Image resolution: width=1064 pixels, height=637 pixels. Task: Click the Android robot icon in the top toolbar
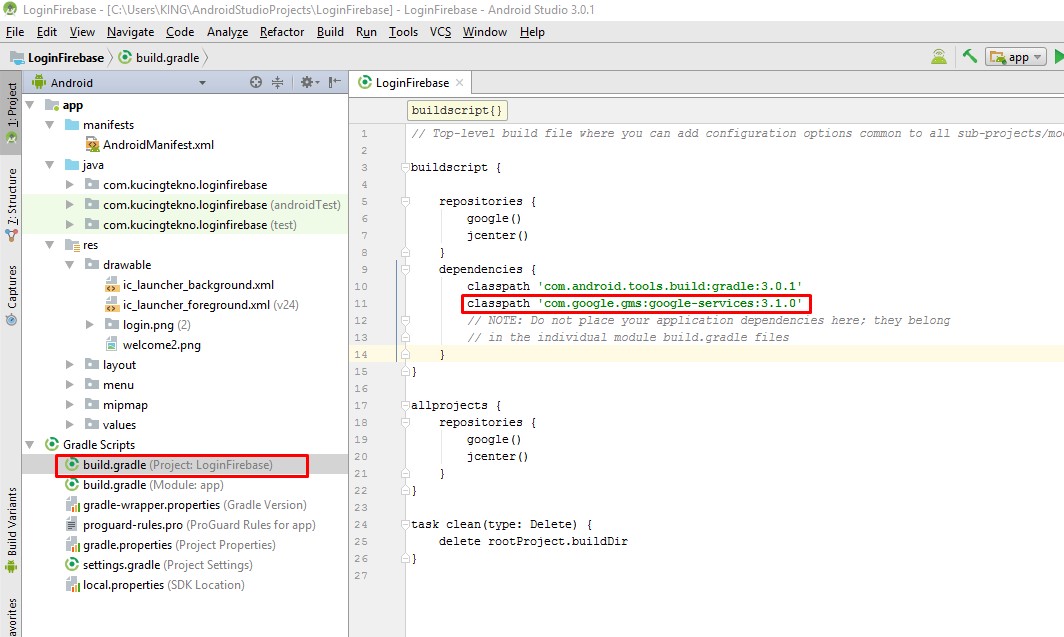pyautogui.click(x=939, y=57)
